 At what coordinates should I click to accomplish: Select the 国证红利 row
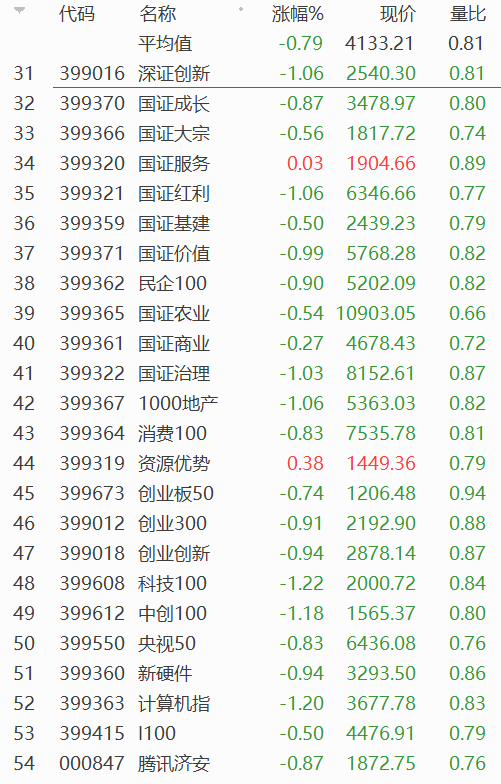pyautogui.click(x=250, y=194)
